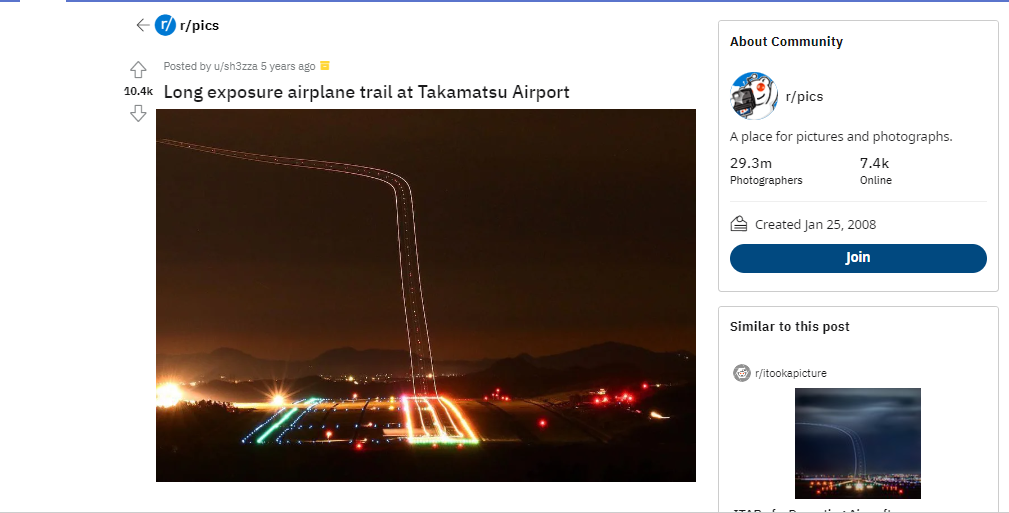
Task: Click the '5 years ago' timestamp
Action: point(288,66)
